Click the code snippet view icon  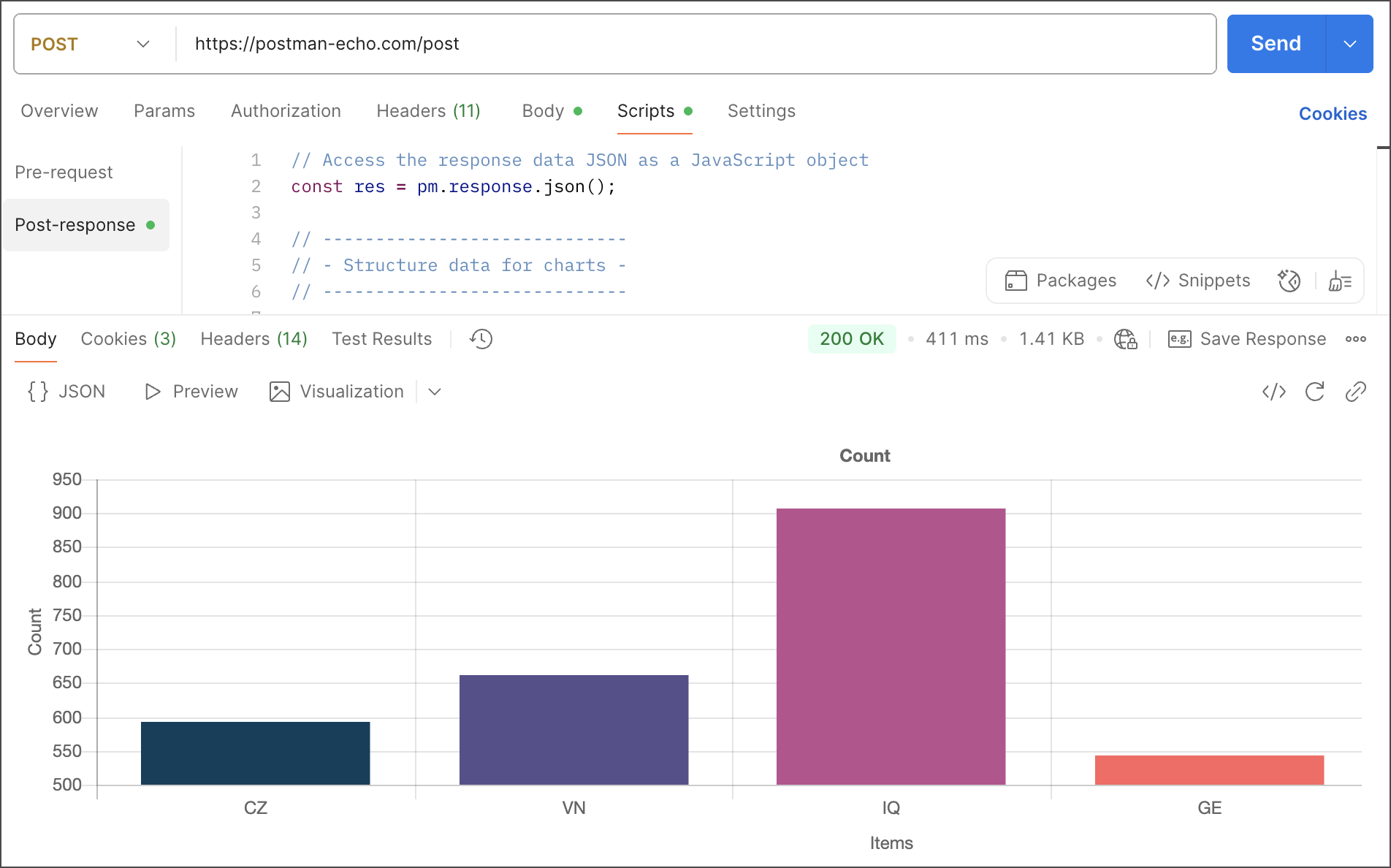(x=1273, y=392)
